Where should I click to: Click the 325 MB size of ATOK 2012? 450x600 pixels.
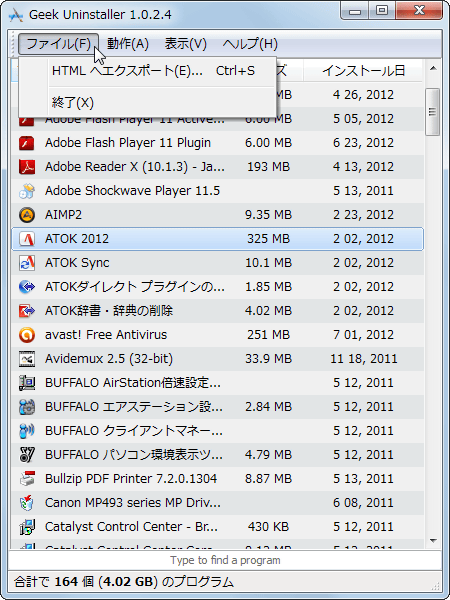(269, 239)
